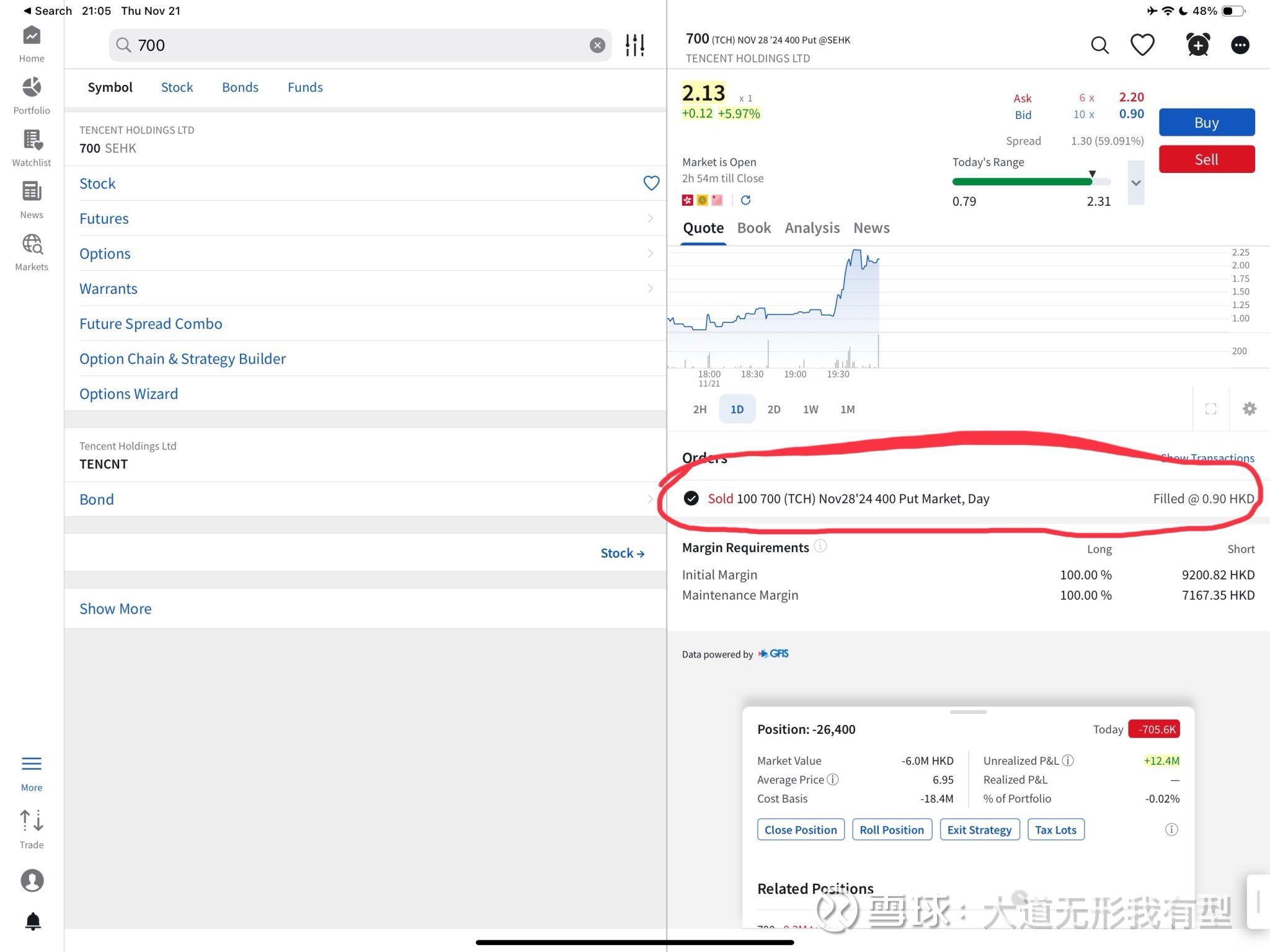Viewport: 1270px width, 952px height.
Task: Switch to the Funds search tab
Action: 305,87
